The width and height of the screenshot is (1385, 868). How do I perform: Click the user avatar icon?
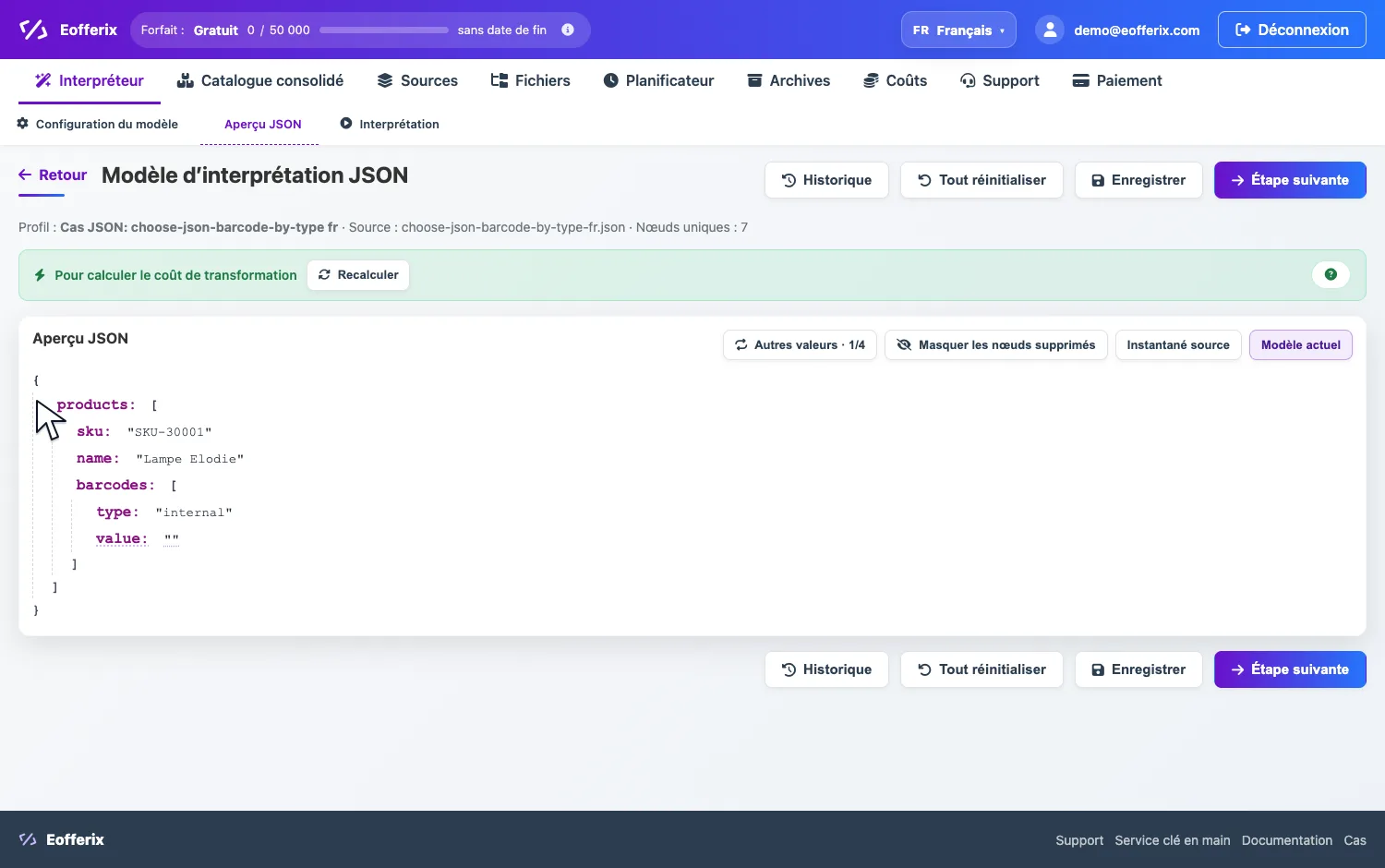(x=1050, y=30)
